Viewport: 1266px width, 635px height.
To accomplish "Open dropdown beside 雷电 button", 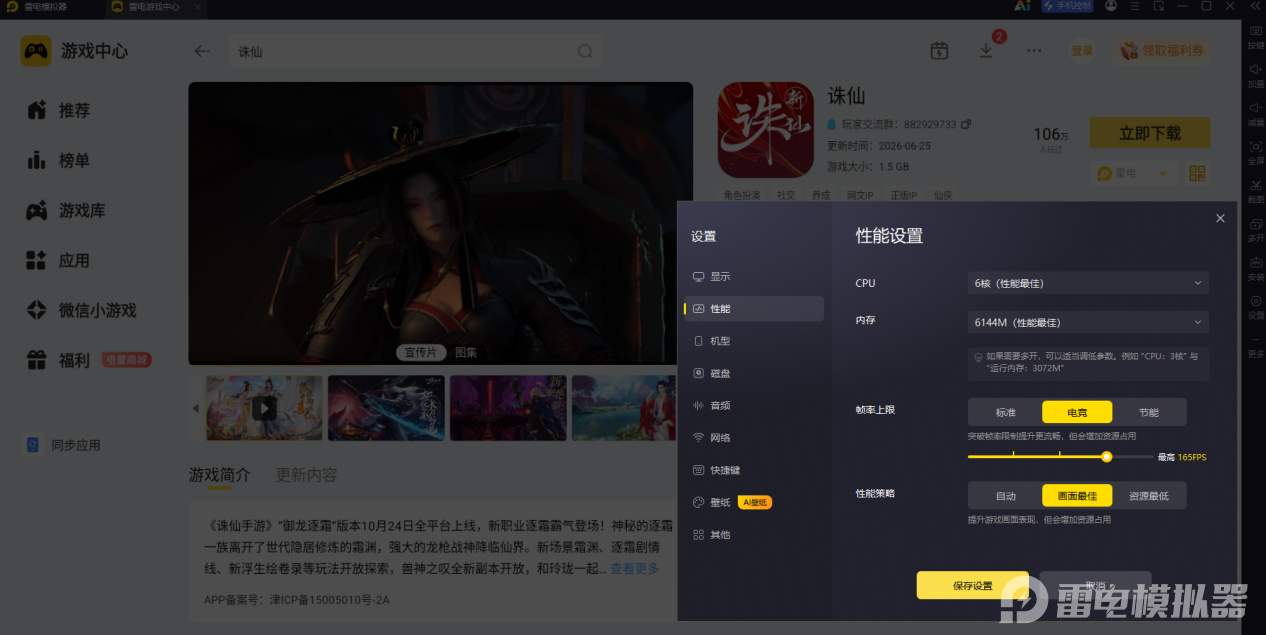I will 1163,173.
